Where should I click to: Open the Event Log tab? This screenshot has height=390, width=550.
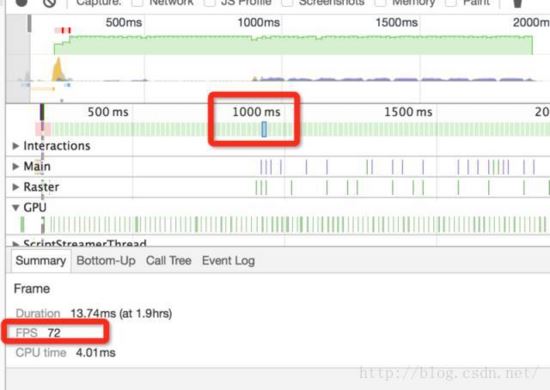(228, 261)
